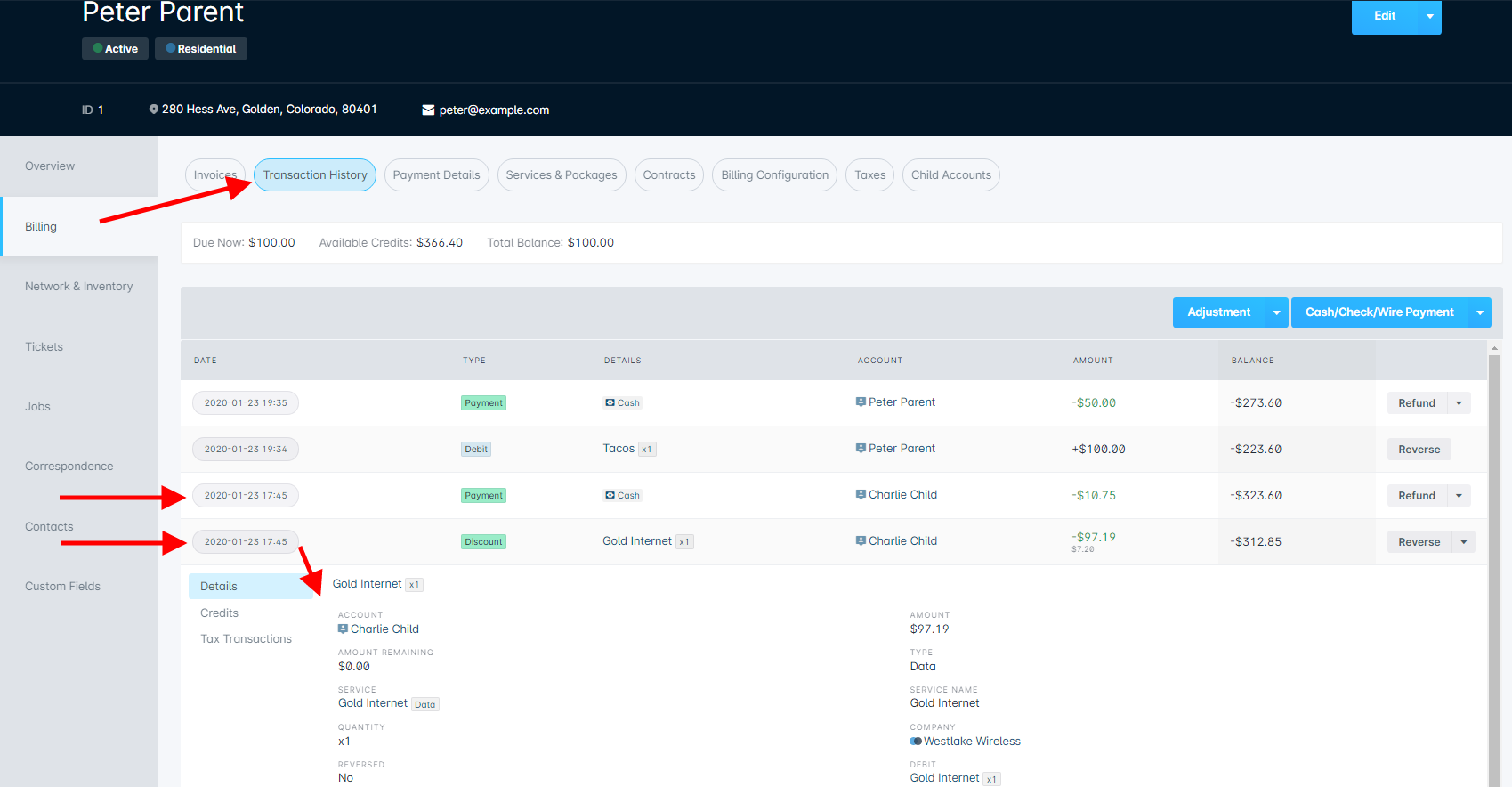Expand the Adjustment dropdown arrow

[1276, 312]
